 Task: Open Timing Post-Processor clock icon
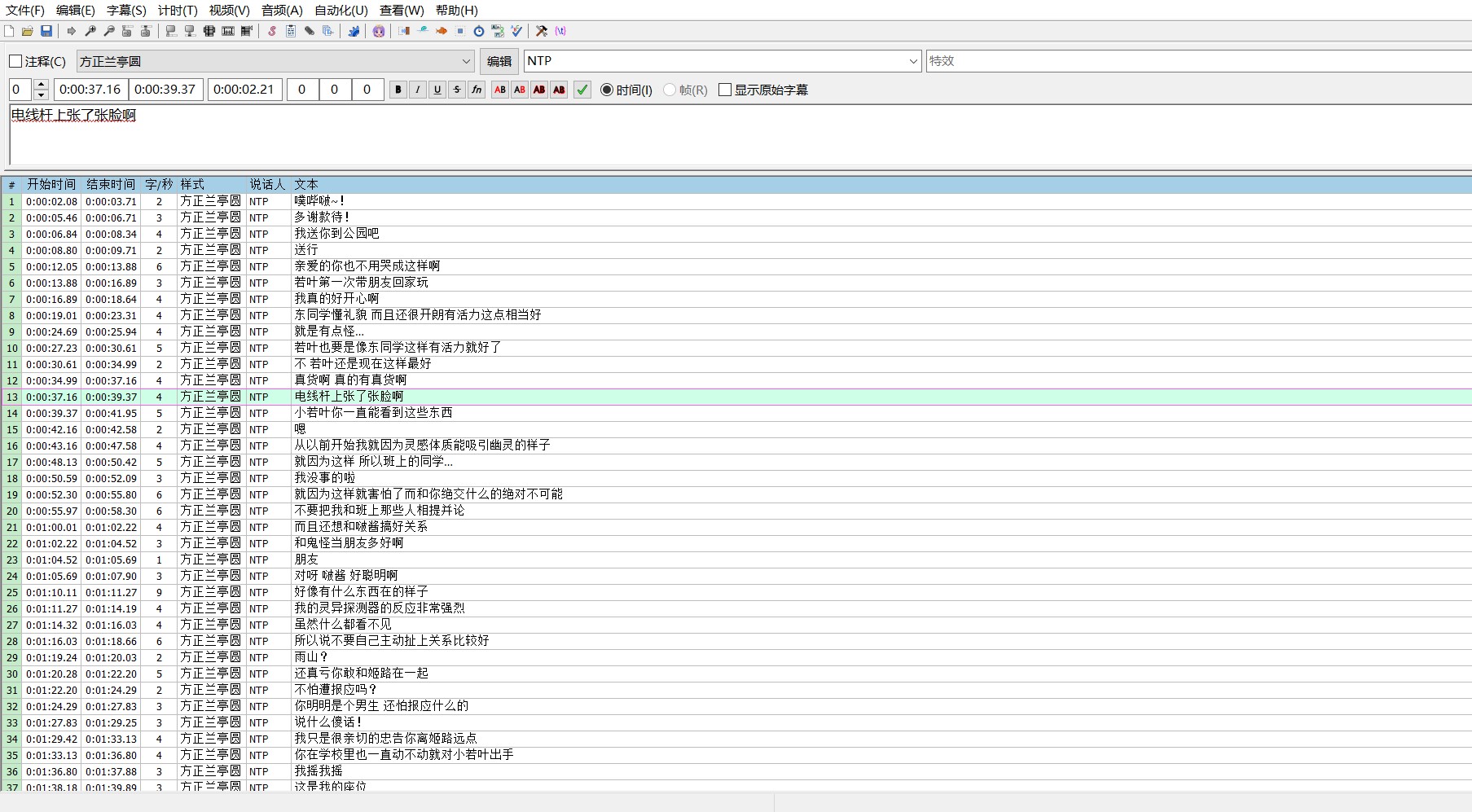(479, 31)
